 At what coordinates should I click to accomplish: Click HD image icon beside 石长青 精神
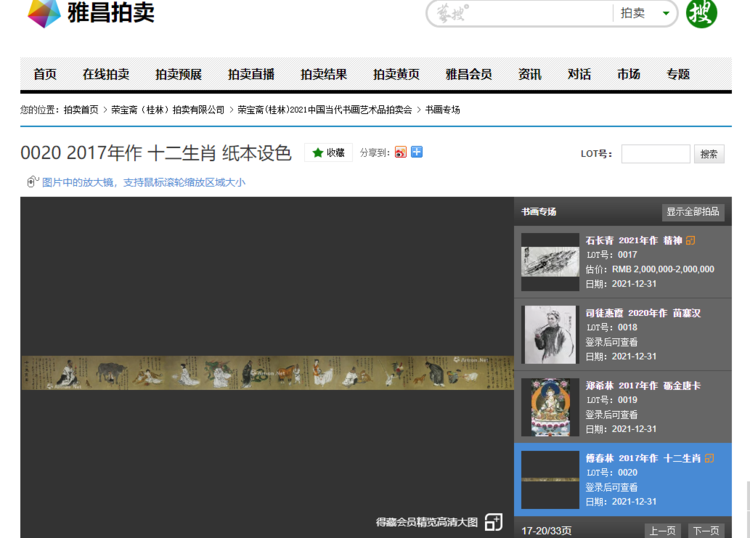[690, 241]
